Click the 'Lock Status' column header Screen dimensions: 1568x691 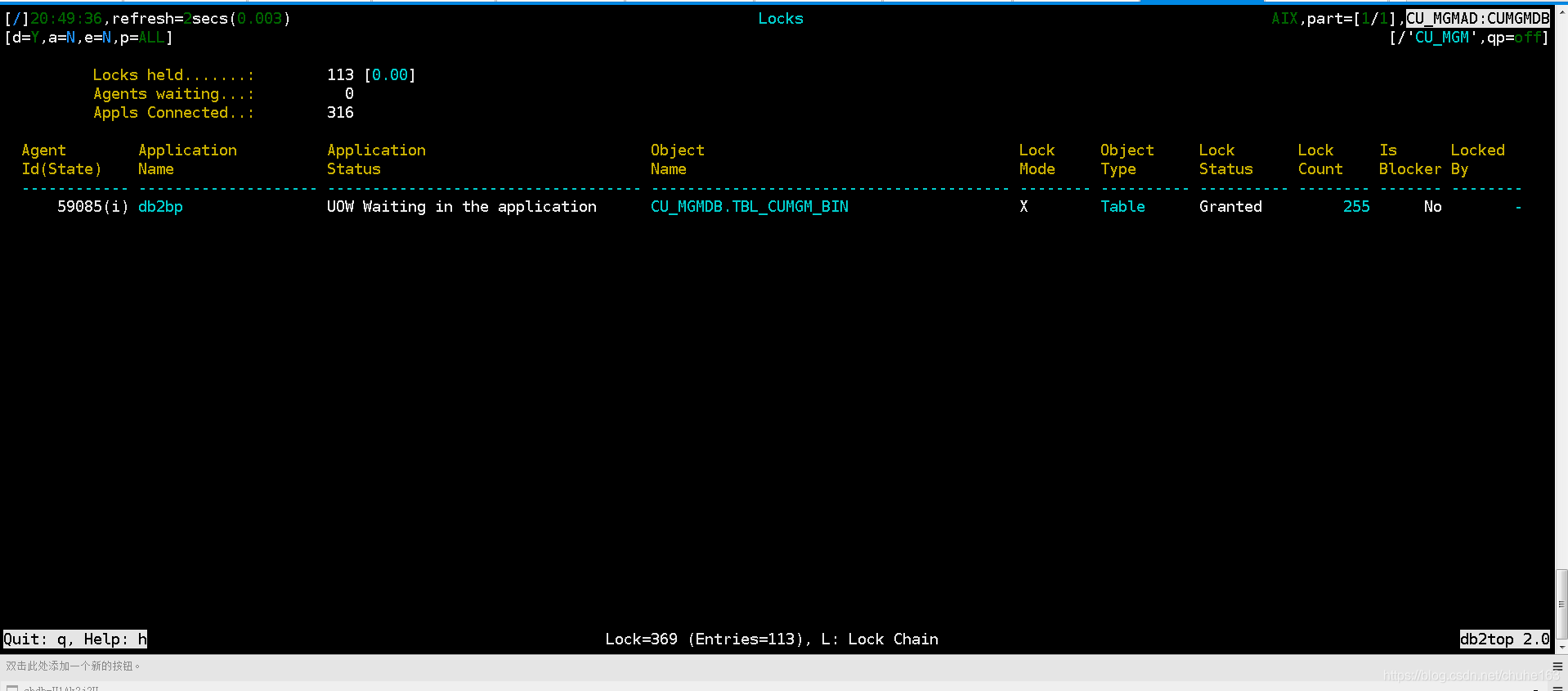click(1225, 159)
